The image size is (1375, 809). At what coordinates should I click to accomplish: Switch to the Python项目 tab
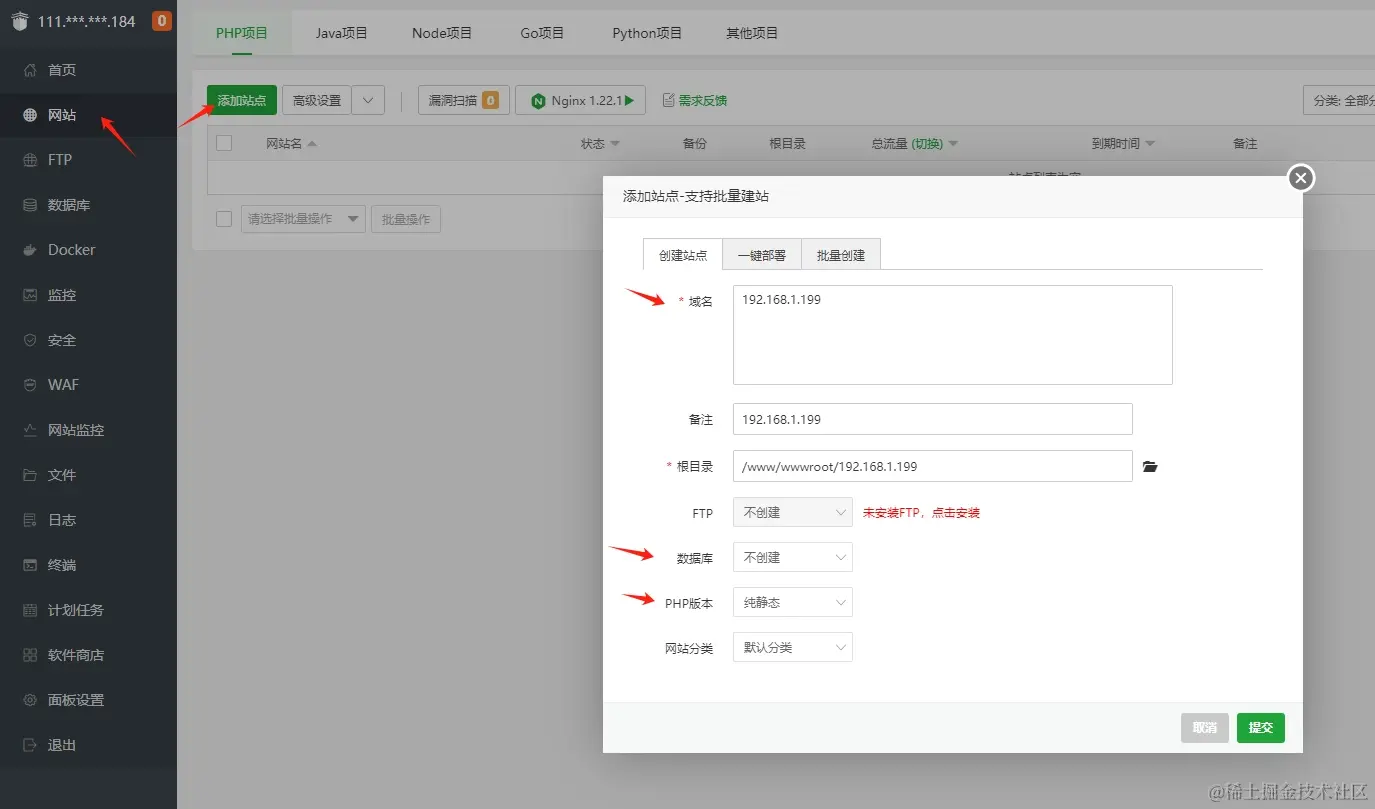tap(647, 33)
